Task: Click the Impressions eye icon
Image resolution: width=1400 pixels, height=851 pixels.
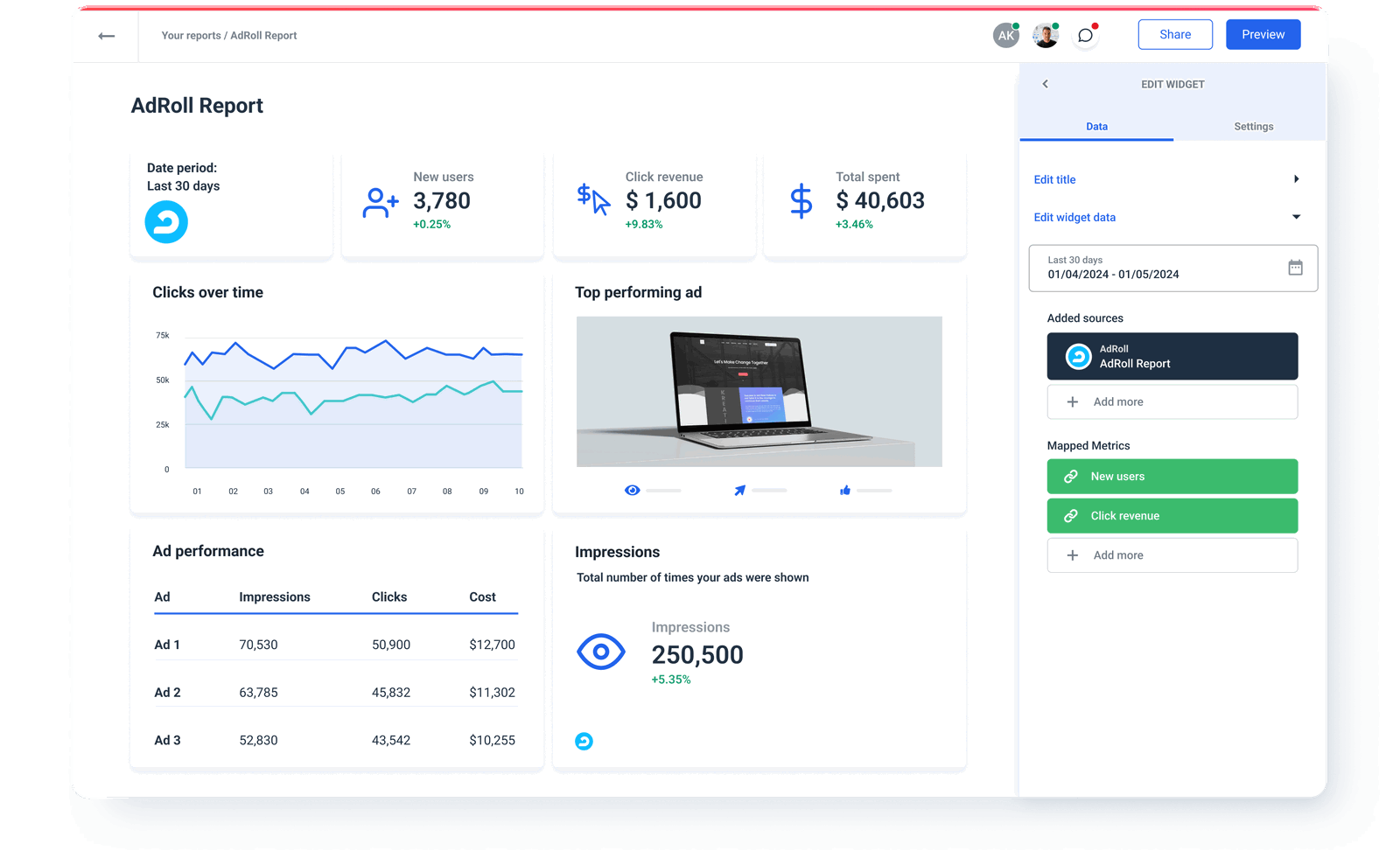Action: pyautogui.click(x=601, y=652)
